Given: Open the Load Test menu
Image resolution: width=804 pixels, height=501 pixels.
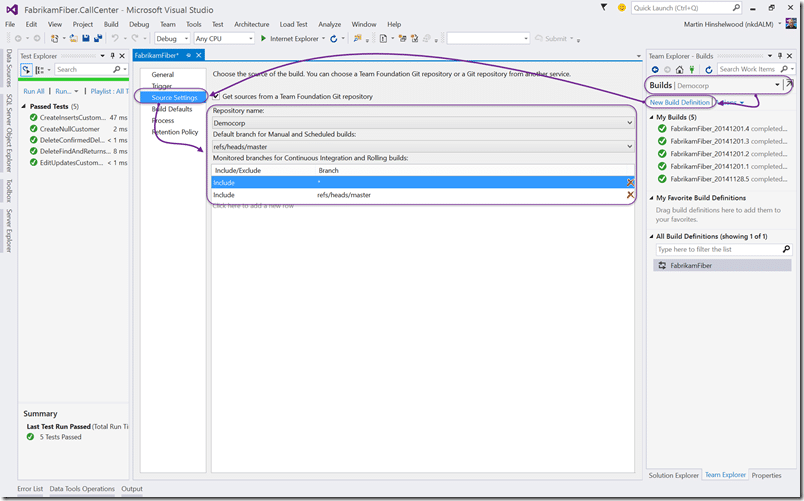Looking at the screenshot, I should point(293,24).
